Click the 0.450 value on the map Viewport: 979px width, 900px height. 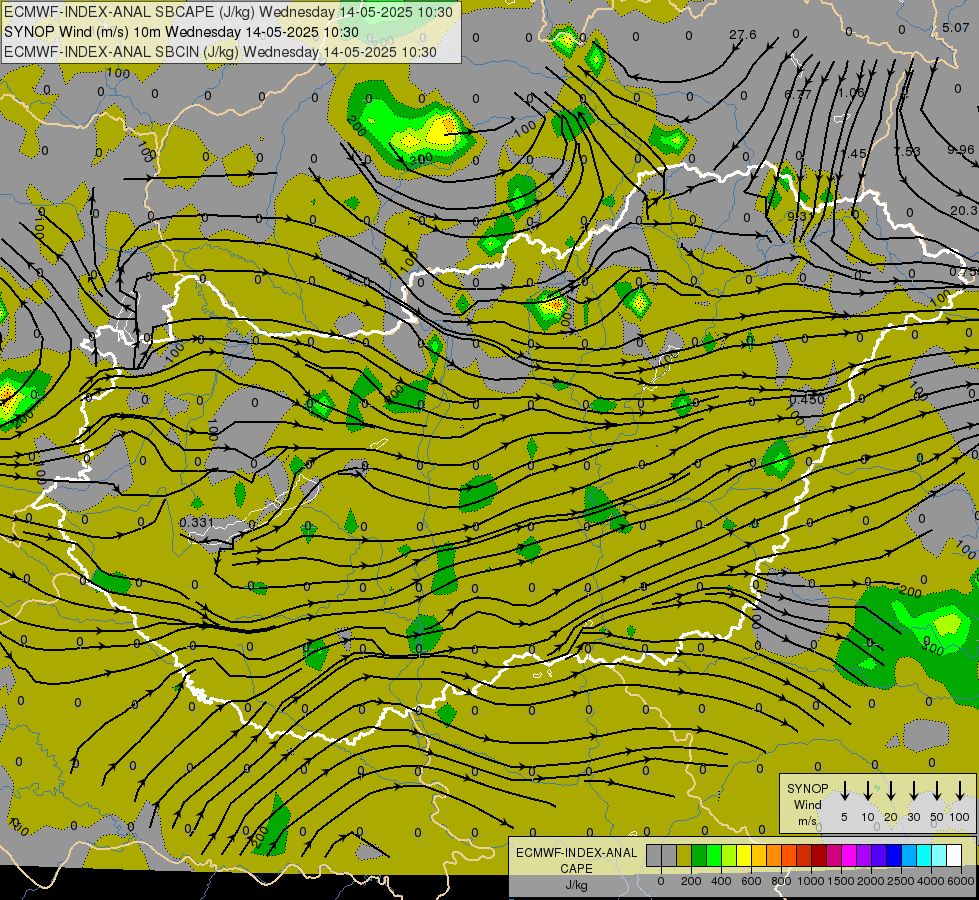click(807, 399)
